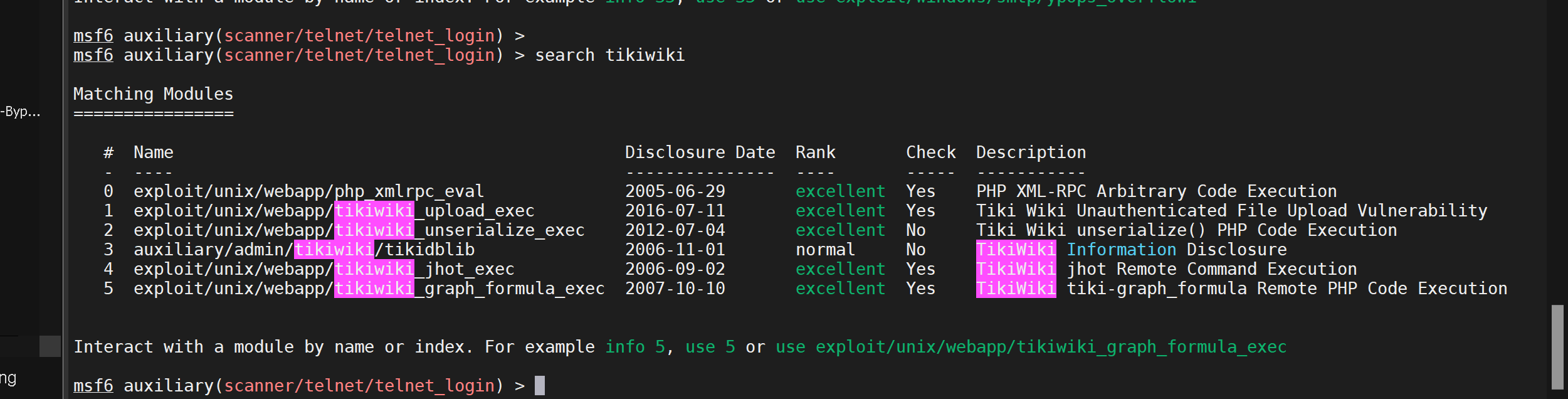This screenshot has width=1568, height=399.
Task: Click the green 'info 5' example text
Action: [x=635, y=347]
